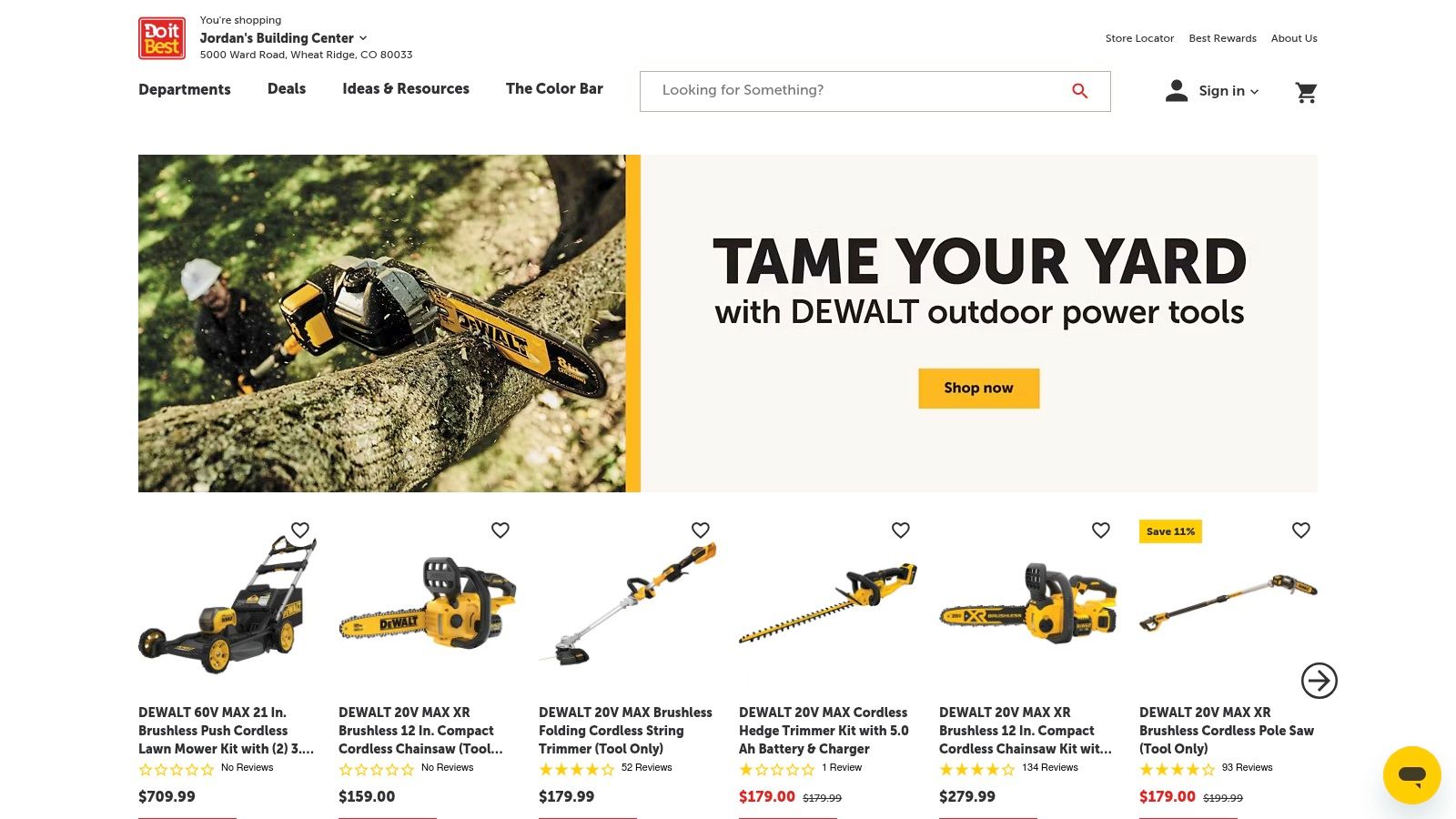This screenshot has width=1456, height=819.
Task: Click the Do it Best logo
Action: coord(162,38)
